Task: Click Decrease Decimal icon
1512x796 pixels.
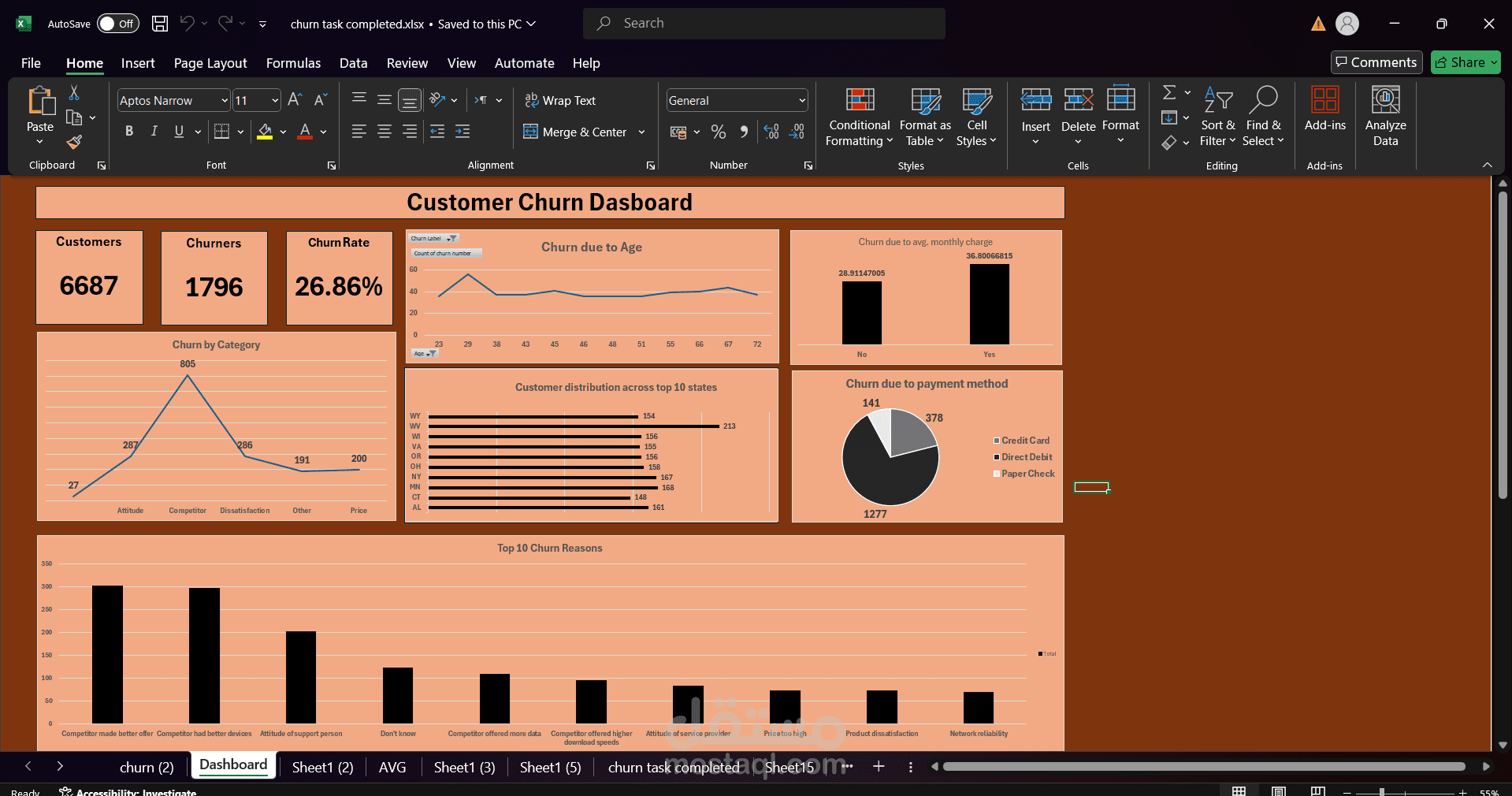Action: click(x=797, y=132)
